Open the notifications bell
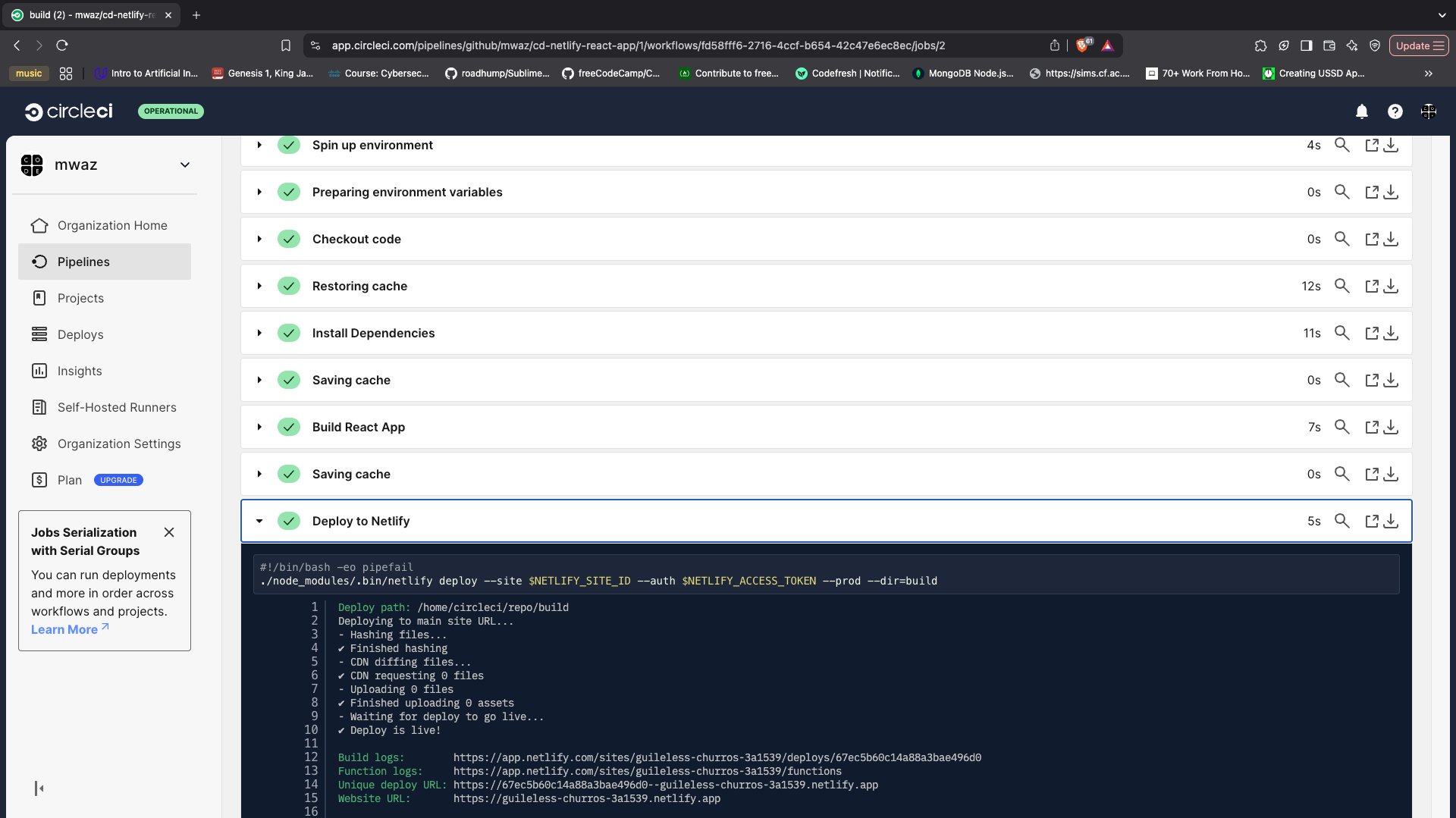The width and height of the screenshot is (1456, 818). (x=1362, y=111)
